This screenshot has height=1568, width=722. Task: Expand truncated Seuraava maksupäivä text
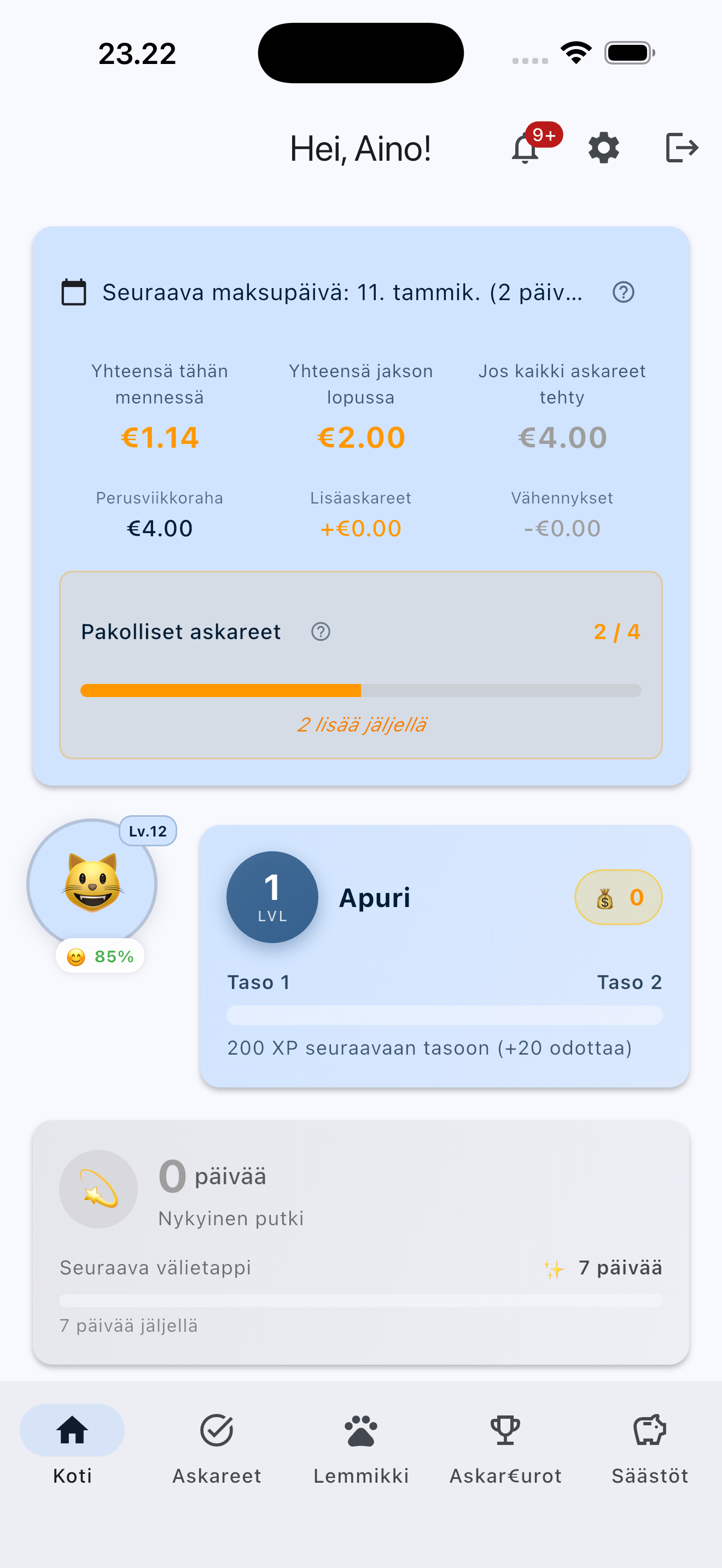coord(342,292)
